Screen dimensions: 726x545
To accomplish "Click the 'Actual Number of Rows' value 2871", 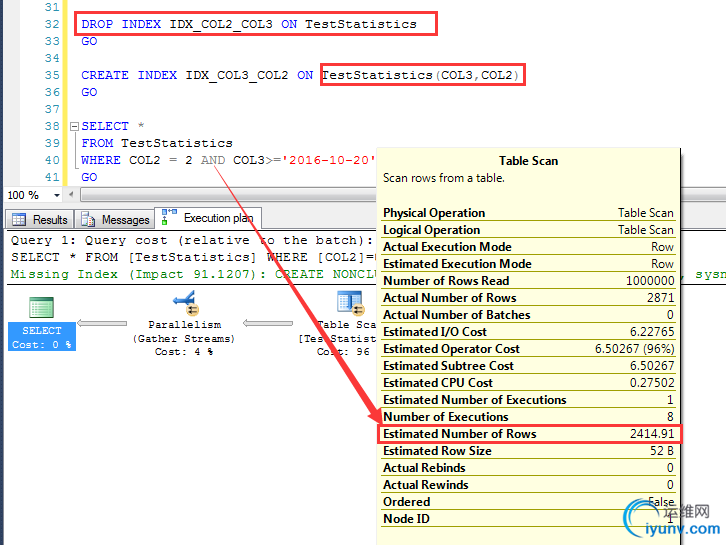I will point(660,298).
